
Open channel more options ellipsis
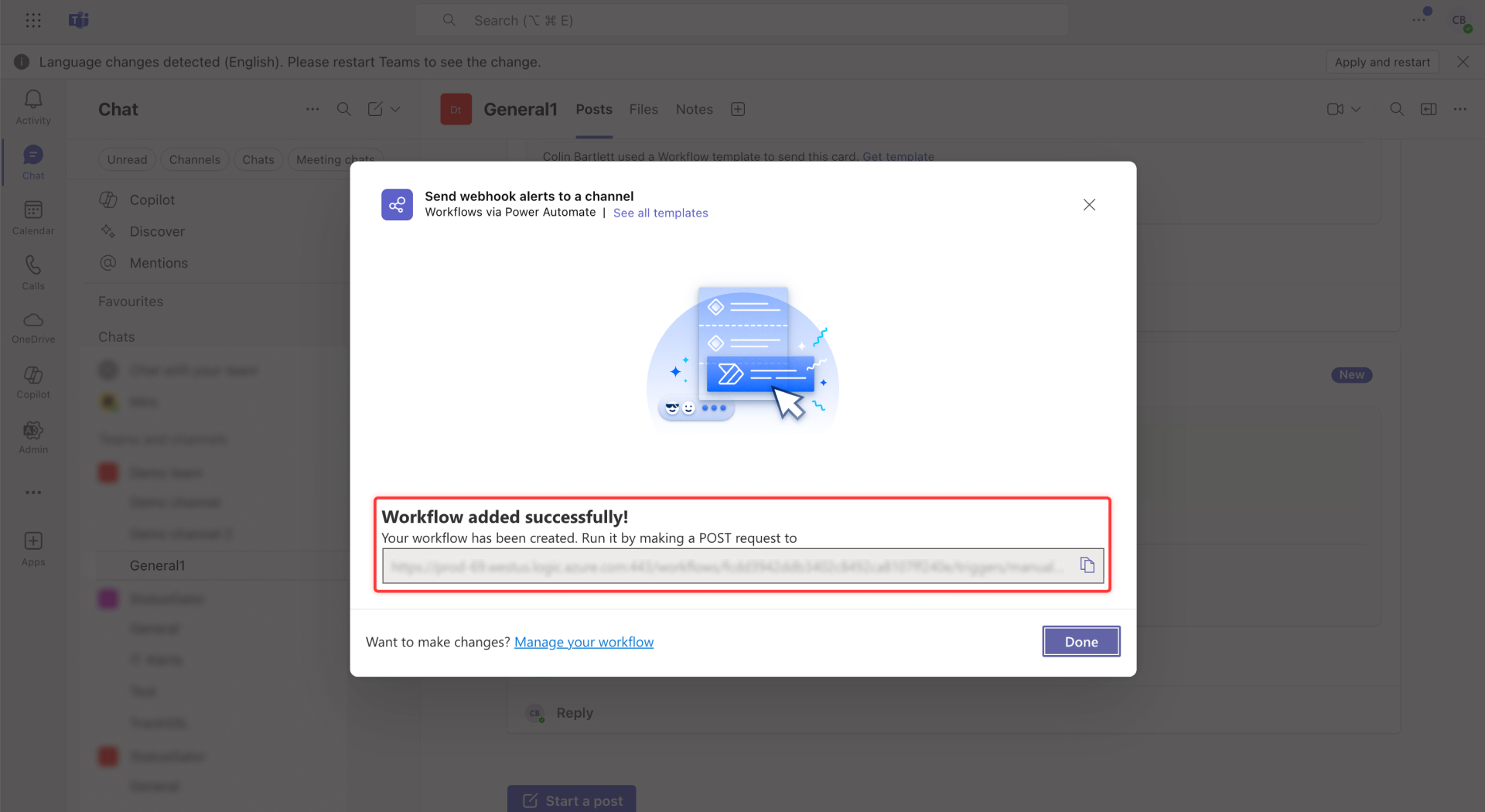(x=1460, y=109)
